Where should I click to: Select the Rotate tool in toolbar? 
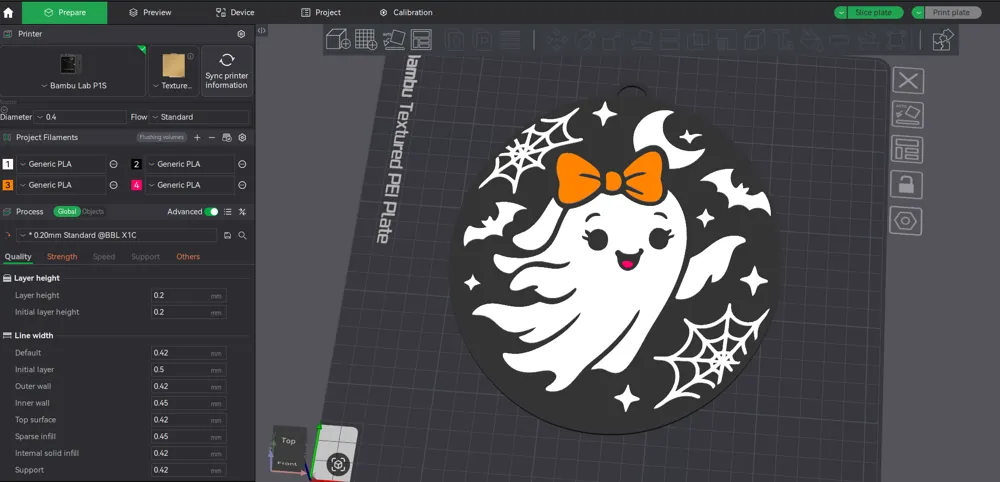(x=584, y=40)
